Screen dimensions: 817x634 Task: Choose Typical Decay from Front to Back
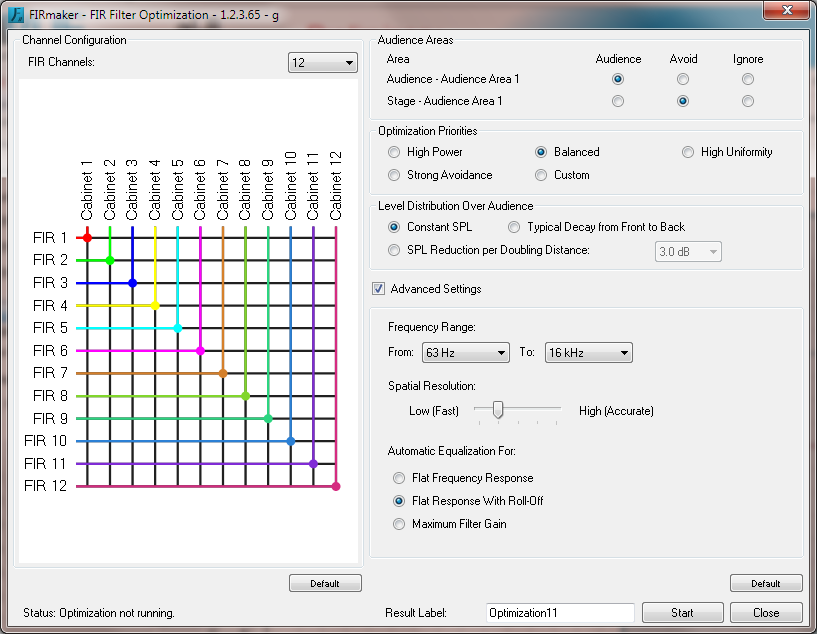point(514,227)
